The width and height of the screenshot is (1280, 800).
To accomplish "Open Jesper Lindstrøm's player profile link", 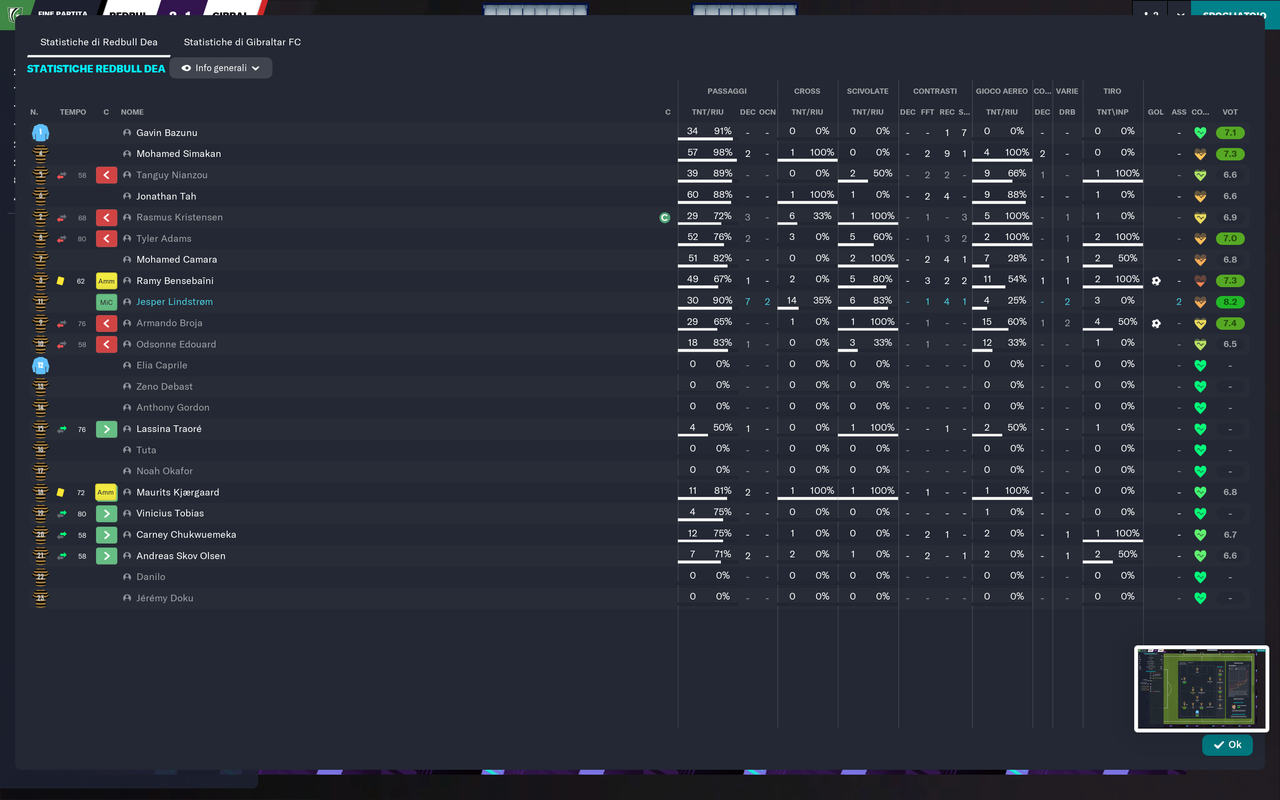I will (174, 302).
